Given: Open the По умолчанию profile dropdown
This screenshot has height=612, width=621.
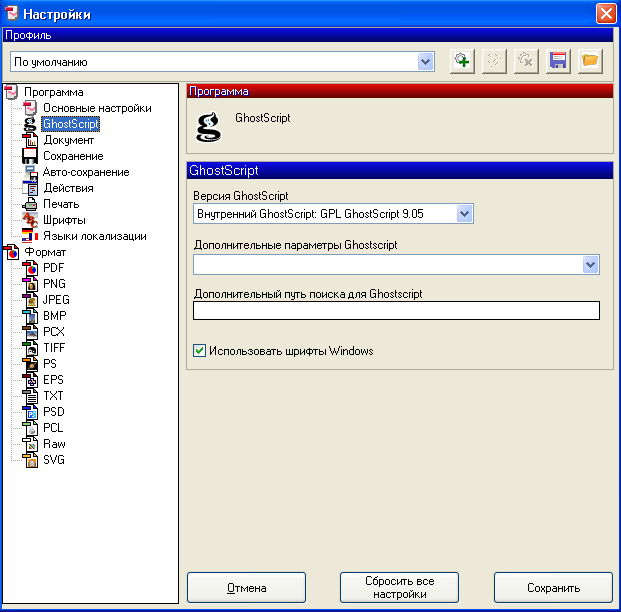Looking at the screenshot, I should (x=425, y=62).
